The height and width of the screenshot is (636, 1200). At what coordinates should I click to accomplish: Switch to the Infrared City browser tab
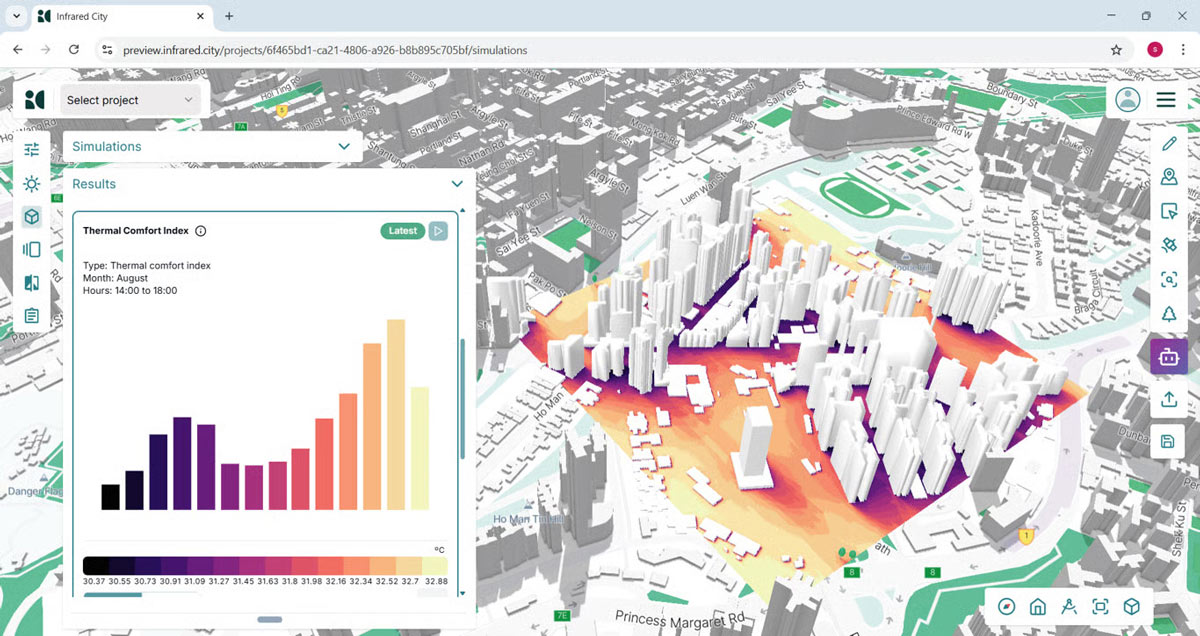point(119,17)
